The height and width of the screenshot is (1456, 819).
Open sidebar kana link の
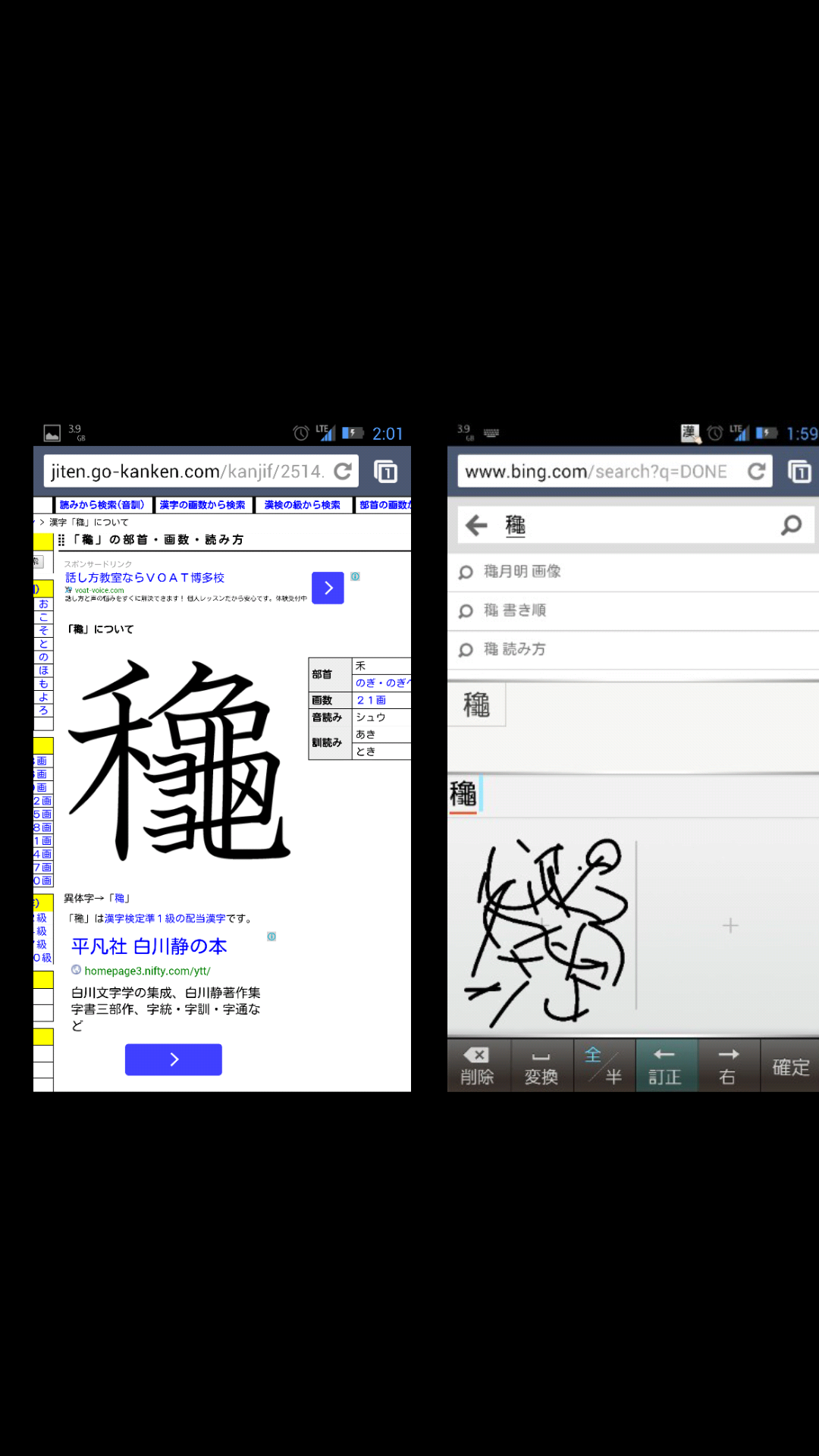pos(43,657)
